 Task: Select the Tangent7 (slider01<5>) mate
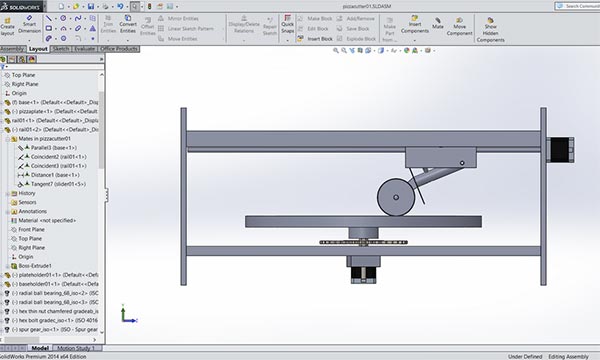[52, 184]
